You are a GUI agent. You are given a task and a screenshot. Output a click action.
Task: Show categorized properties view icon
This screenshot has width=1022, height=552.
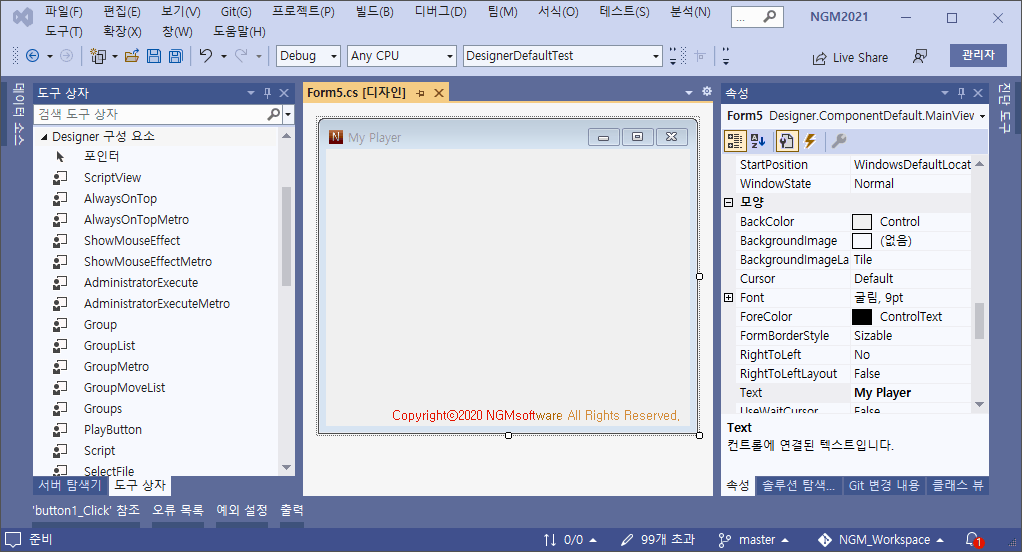735,141
